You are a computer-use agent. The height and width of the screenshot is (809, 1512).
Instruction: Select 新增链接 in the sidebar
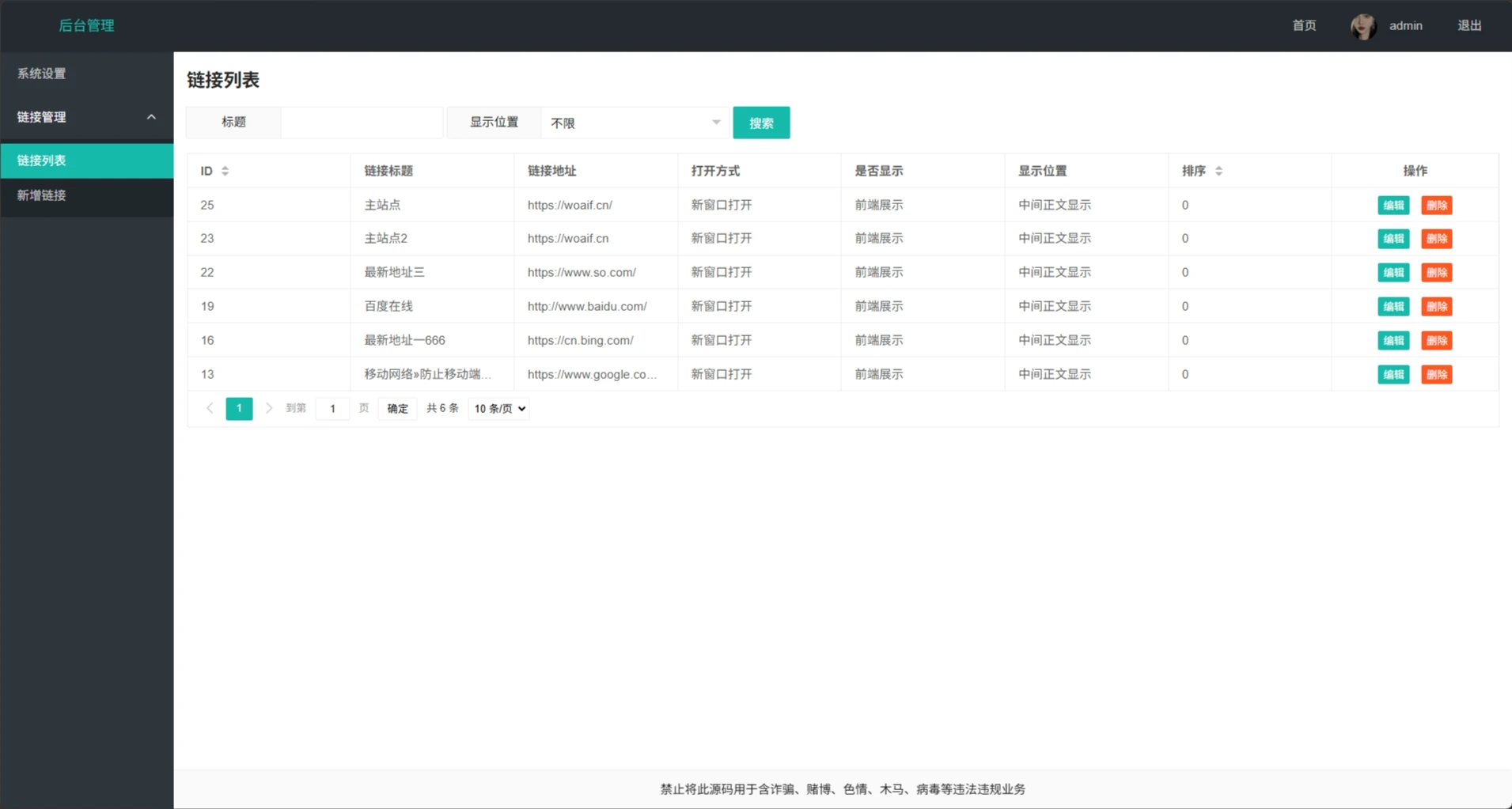tap(87, 195)
